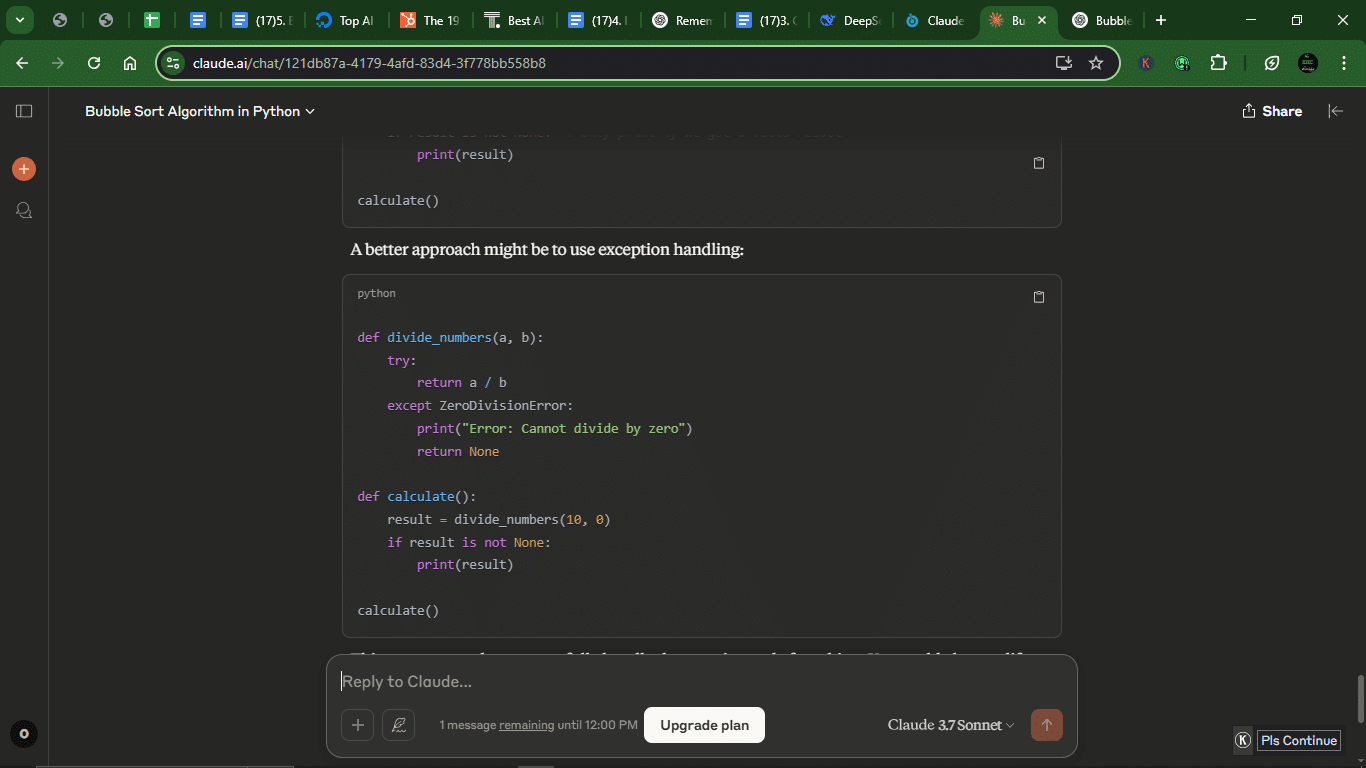Open the Claude 3.7 Sonnet model selector
The width and height of the screenshot is (1366, 768).
click(951, 725)
